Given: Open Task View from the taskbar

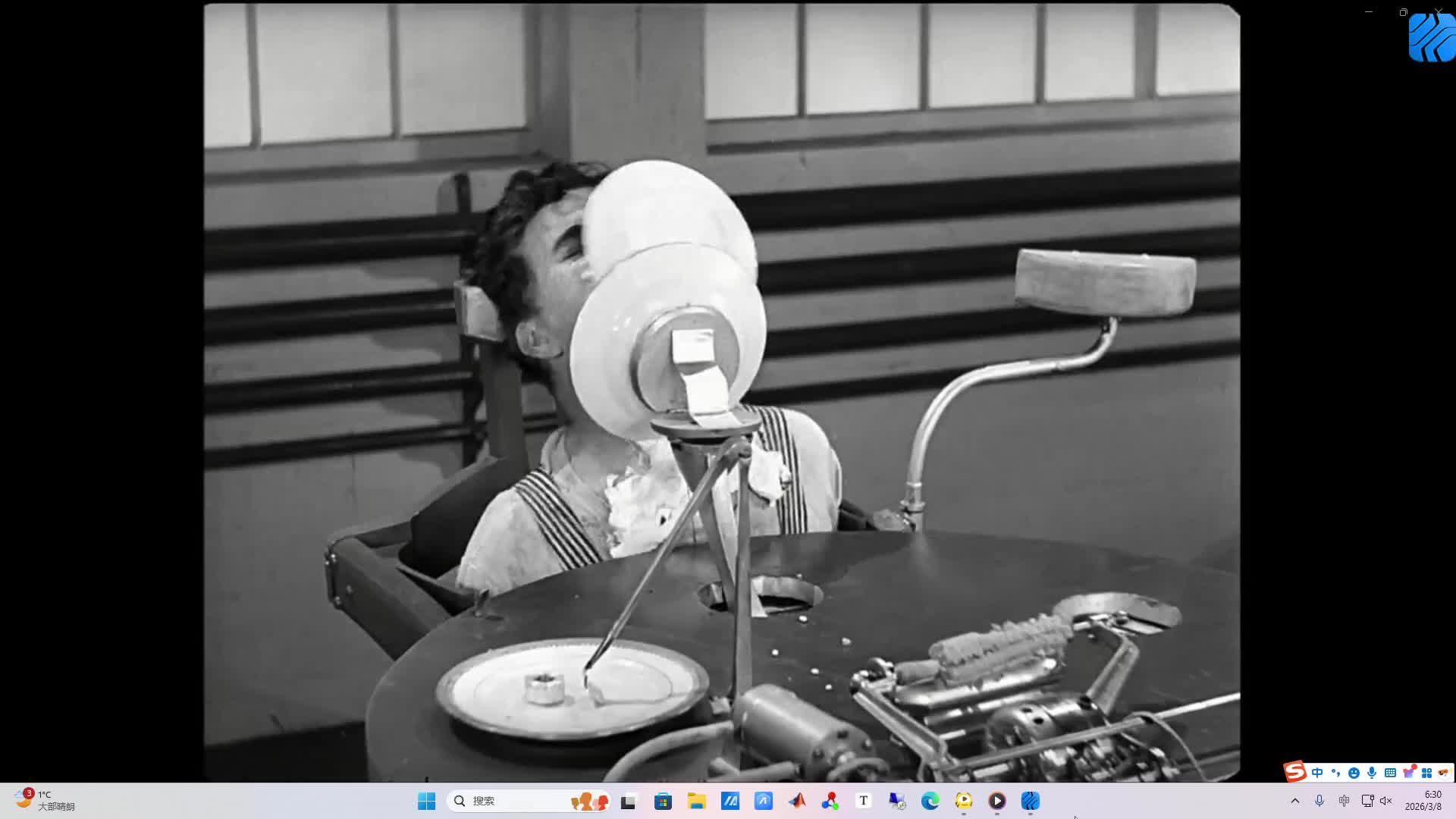Looking at the screenshot, I should click(628, 801).
